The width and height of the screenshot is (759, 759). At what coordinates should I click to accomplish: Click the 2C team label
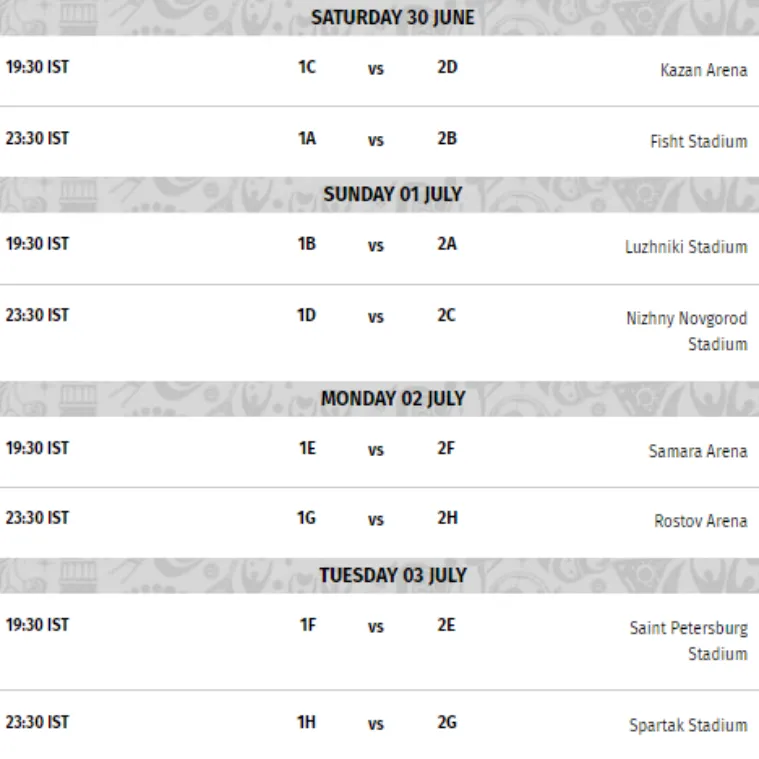coord(446,315)
